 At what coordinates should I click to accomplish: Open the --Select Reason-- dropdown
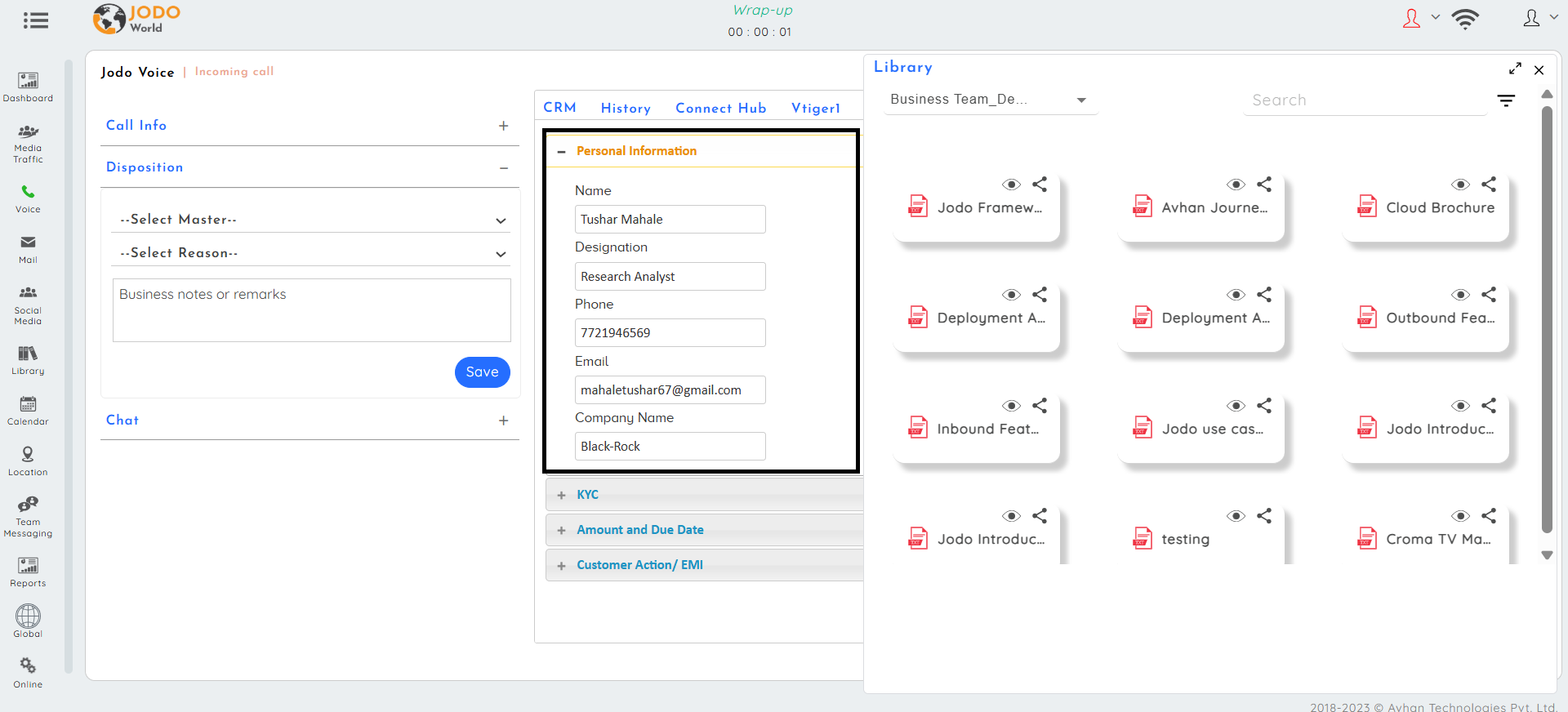tap(310, 253)
